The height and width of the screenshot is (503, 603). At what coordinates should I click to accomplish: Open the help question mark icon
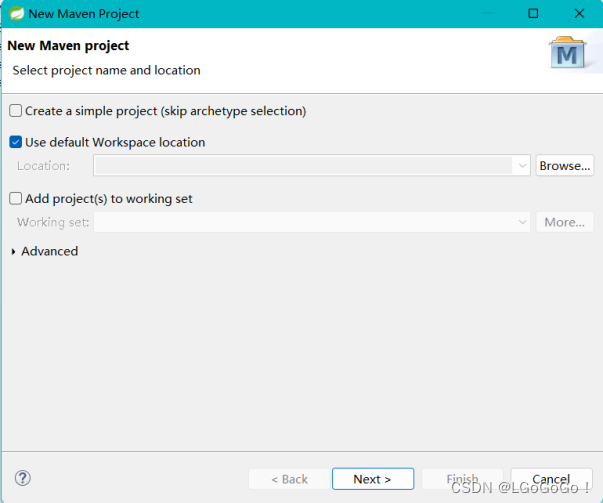pyautogui.click(x=24, y=479)
